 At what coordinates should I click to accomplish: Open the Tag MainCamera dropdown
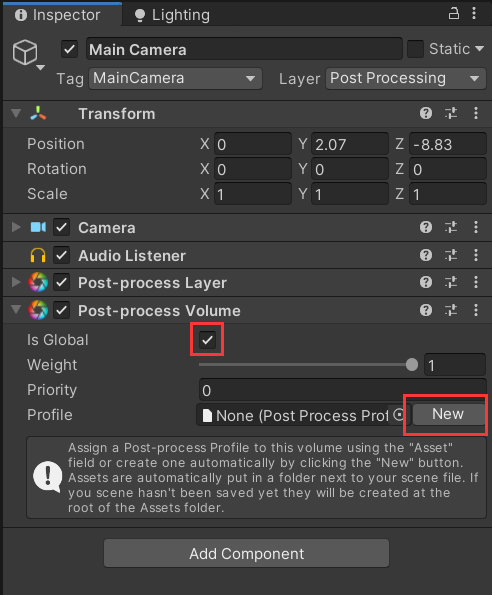point(175,79)
